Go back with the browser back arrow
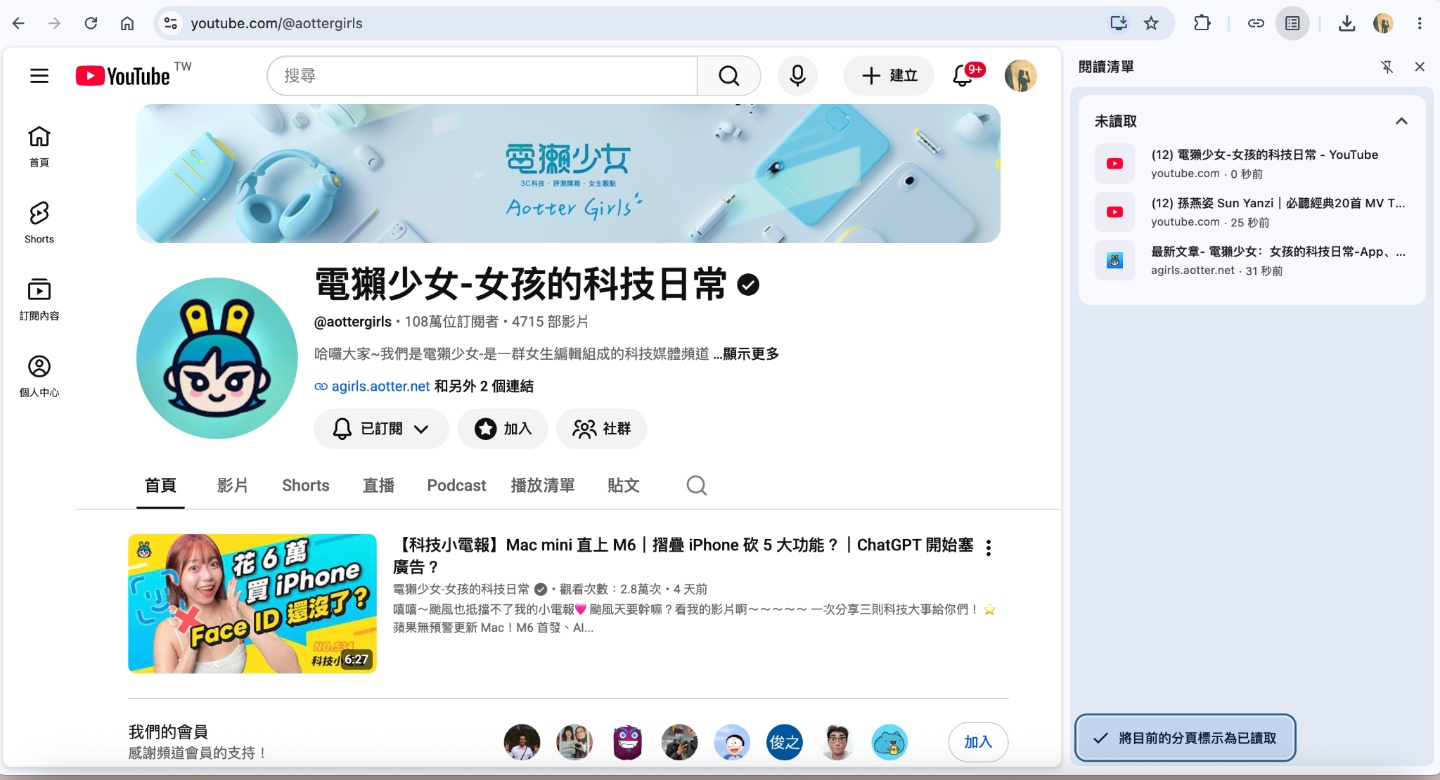The width and height of the screenshot is (1440, 780). [18, 23]
